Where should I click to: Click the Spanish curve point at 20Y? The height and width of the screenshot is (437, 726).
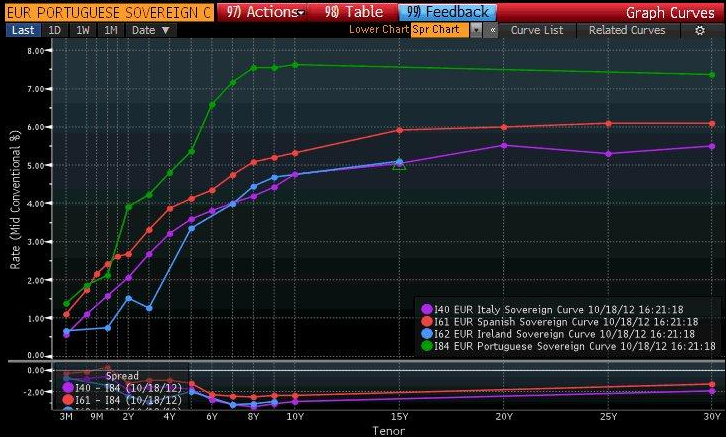[504, 127]
